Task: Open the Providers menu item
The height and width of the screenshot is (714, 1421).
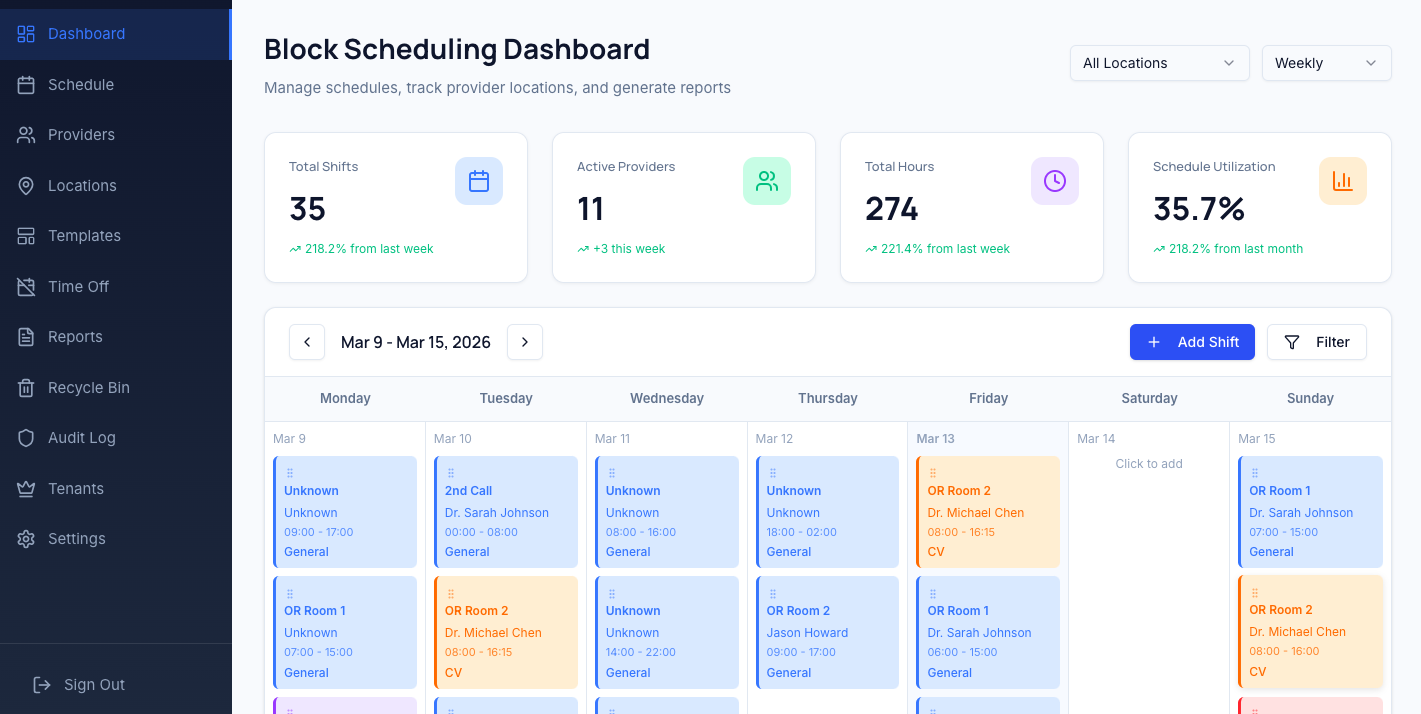Action: point(116,135)
